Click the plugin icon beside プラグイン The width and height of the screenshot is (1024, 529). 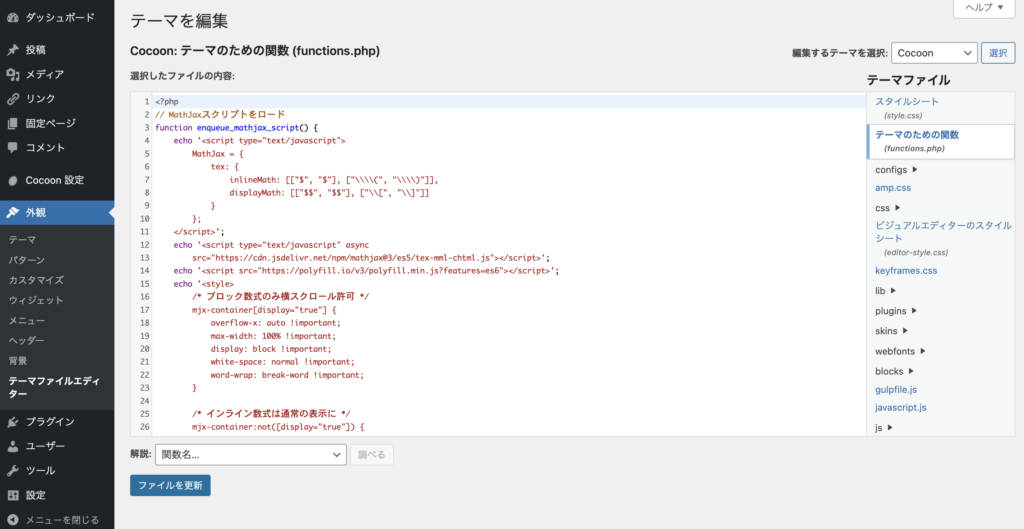[12, 422]
